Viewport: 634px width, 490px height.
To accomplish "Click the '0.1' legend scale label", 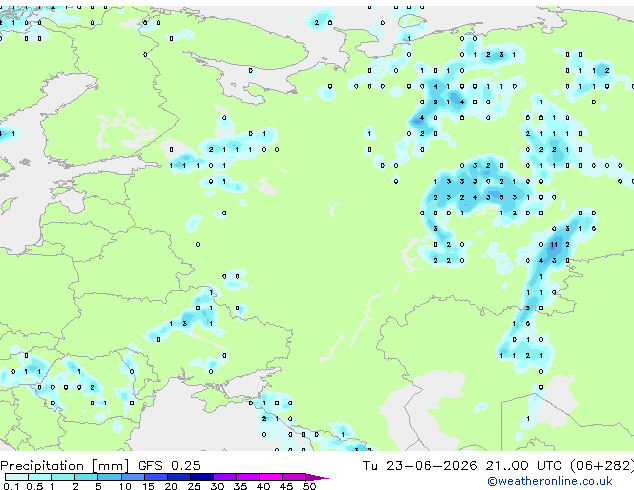I will [11, 486].
